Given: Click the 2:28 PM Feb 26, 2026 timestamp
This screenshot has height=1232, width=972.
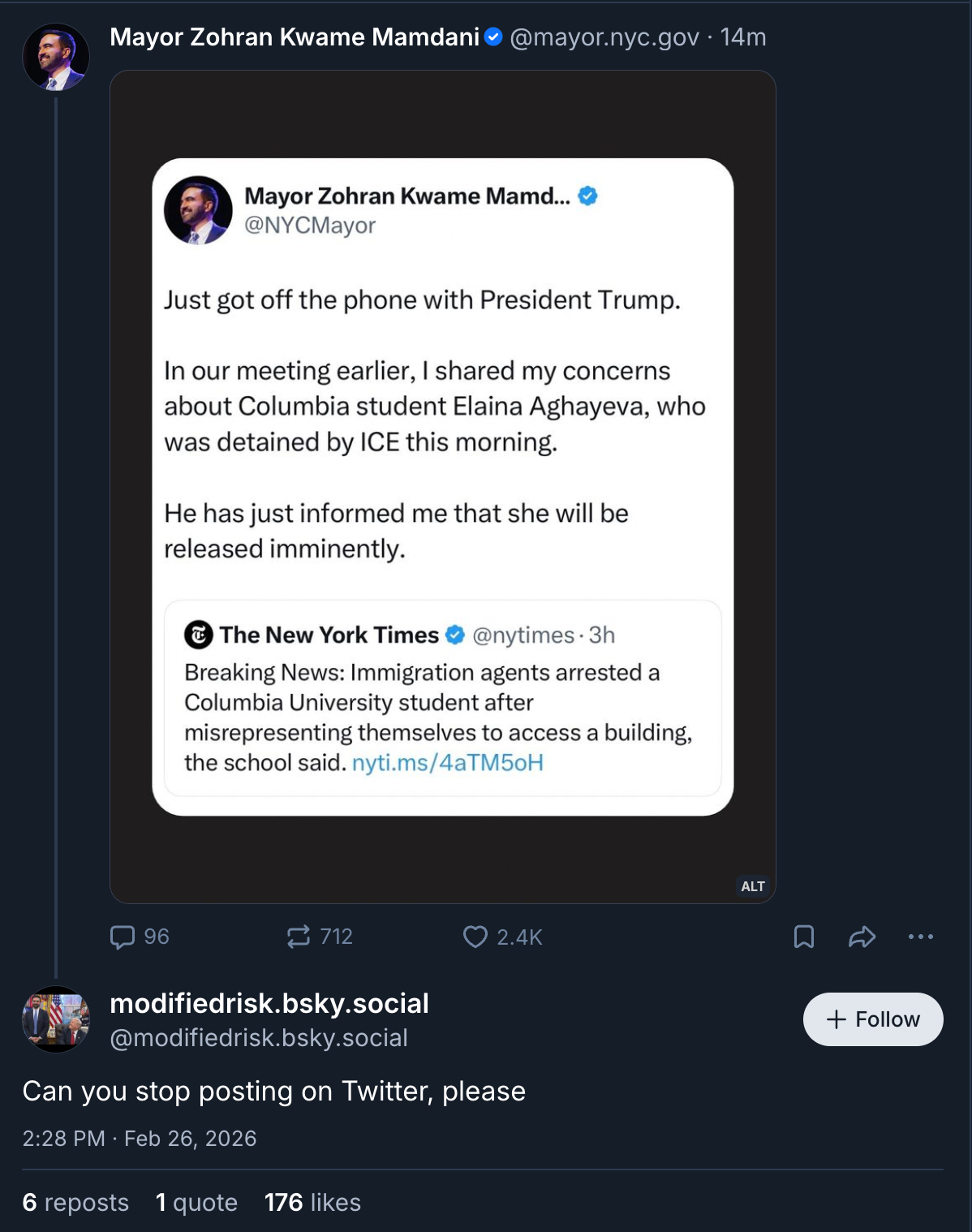Looking at the screenshot, I should click(x=140, y=1139).
